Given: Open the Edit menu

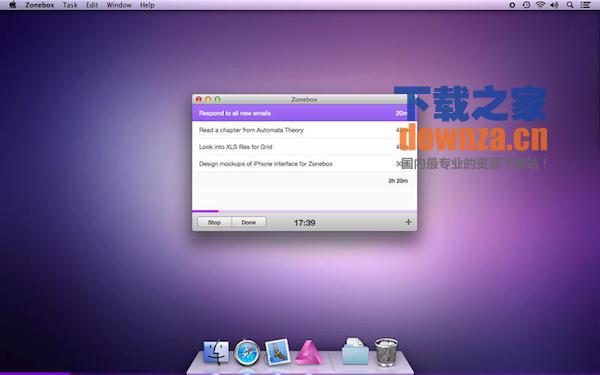Looking at the screenshot, I should tap(92, 5).
